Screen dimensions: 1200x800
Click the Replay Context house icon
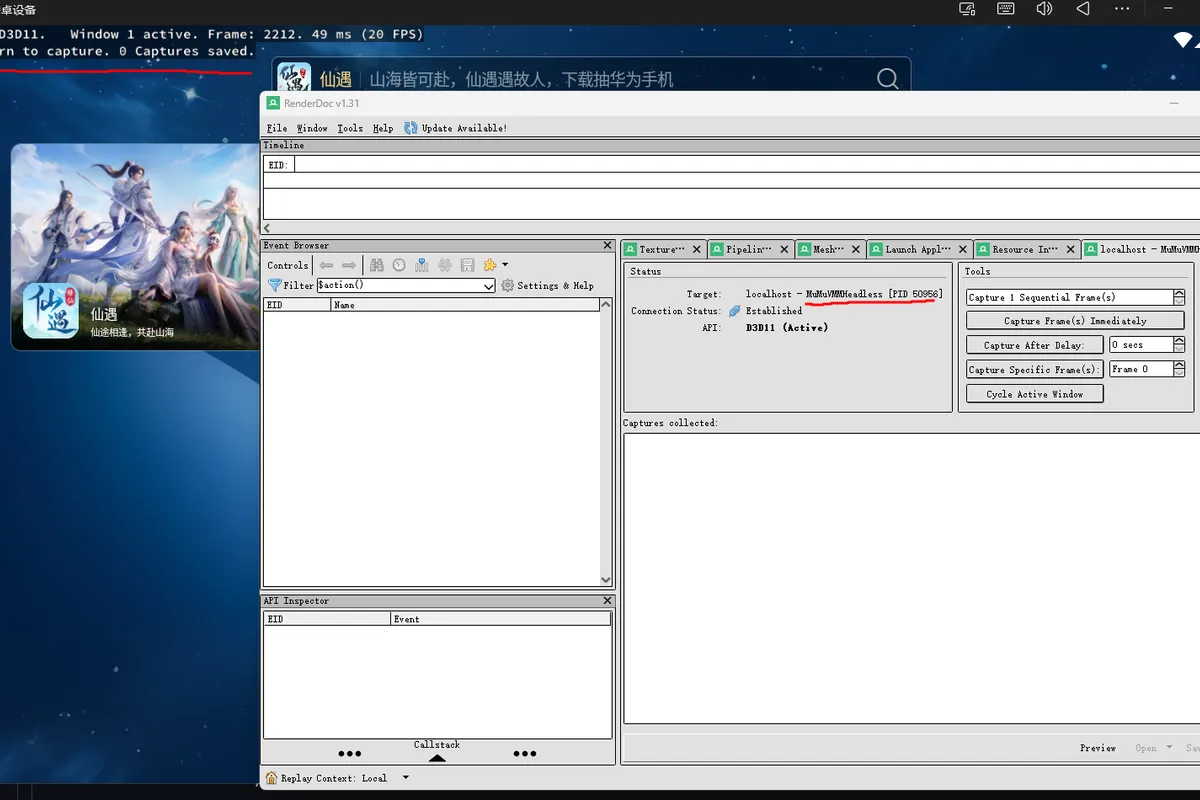click(x=272, y=778)
